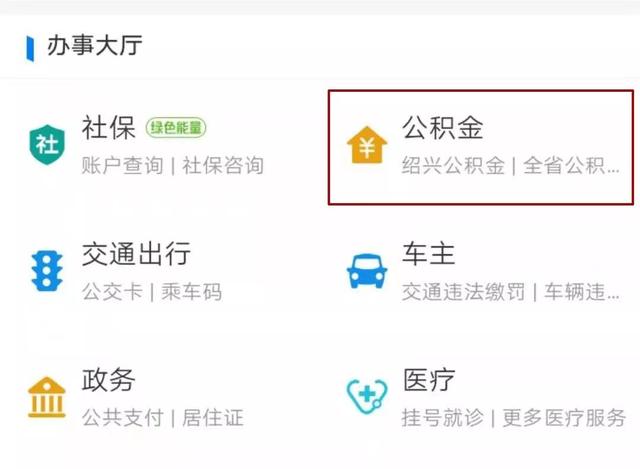Screen dimensions: 640x469
Task: Open 挂号就诊 | 更多医疗服务 link
Action: tap(514, 418)
